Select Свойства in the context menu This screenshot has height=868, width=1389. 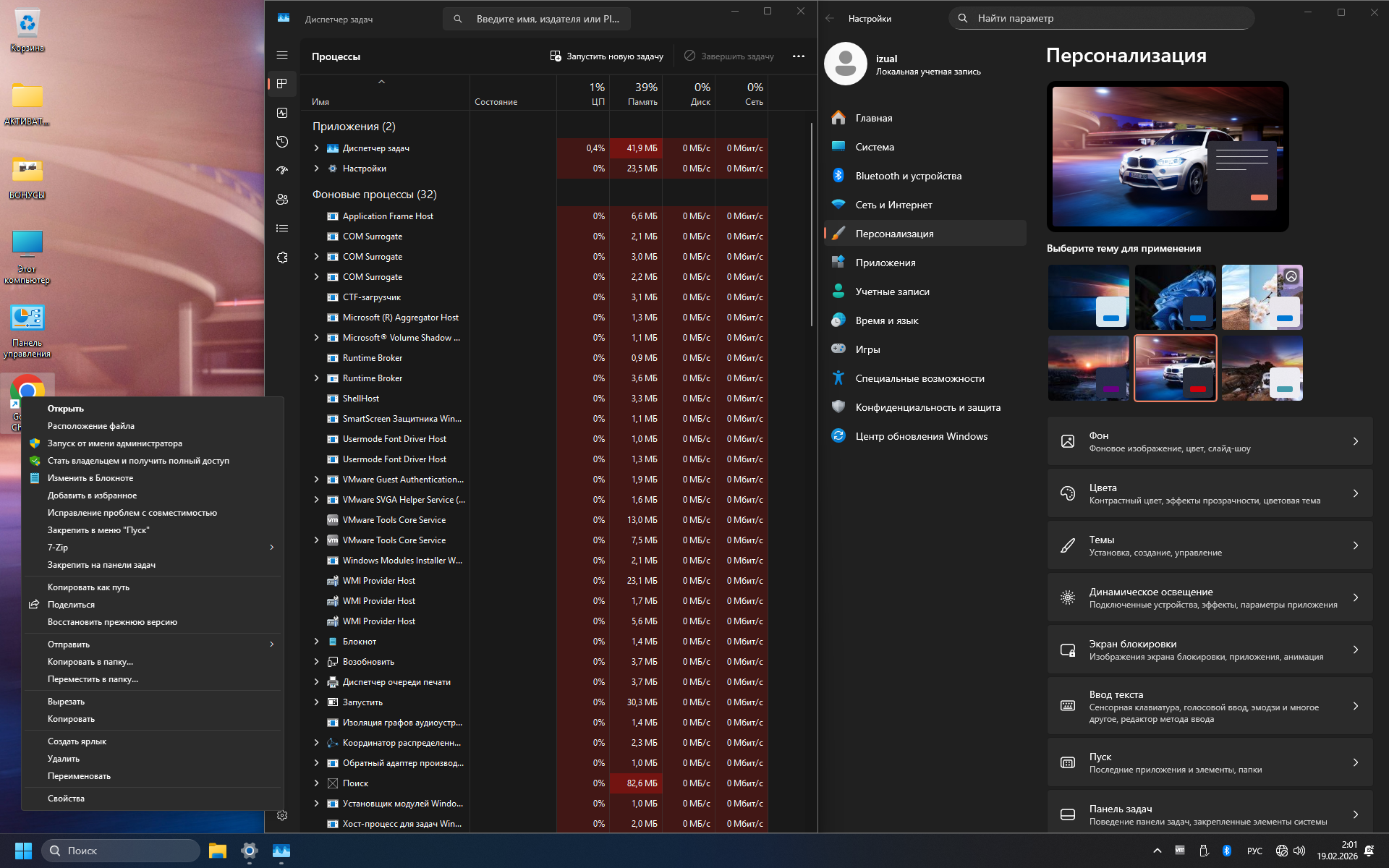click(66, 799)
